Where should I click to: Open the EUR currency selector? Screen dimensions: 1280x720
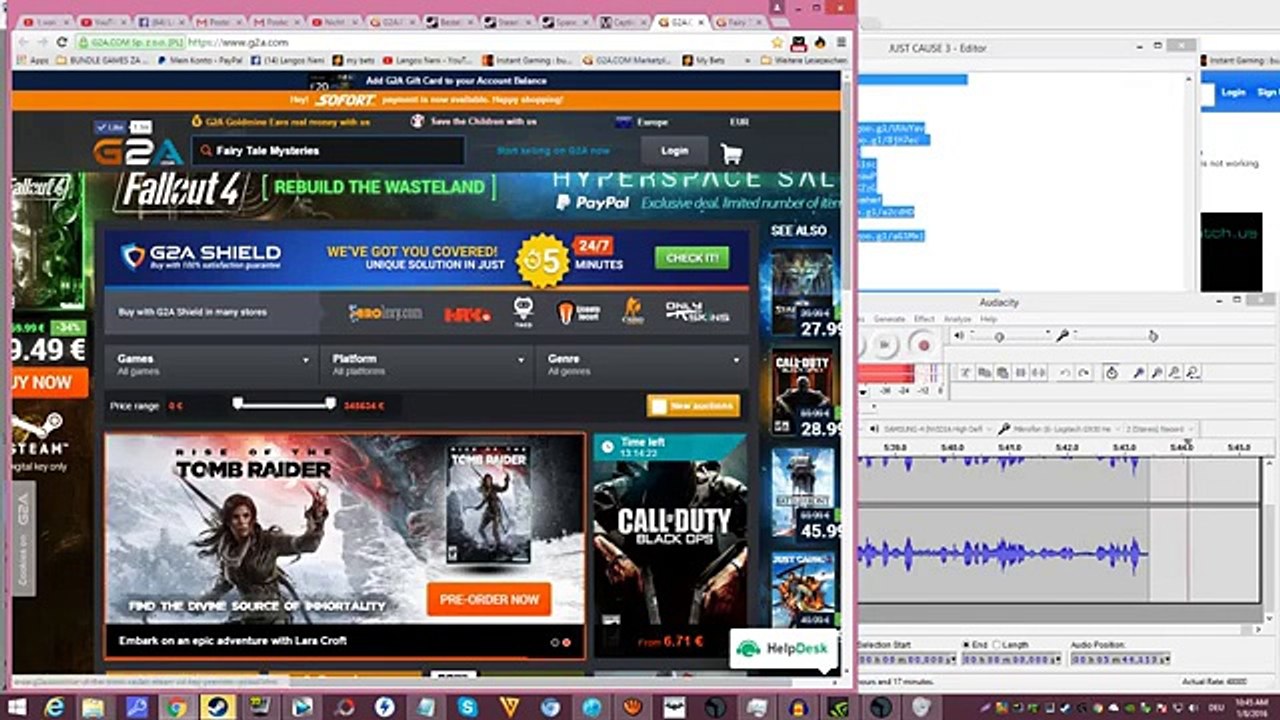(x=739, y=122)
